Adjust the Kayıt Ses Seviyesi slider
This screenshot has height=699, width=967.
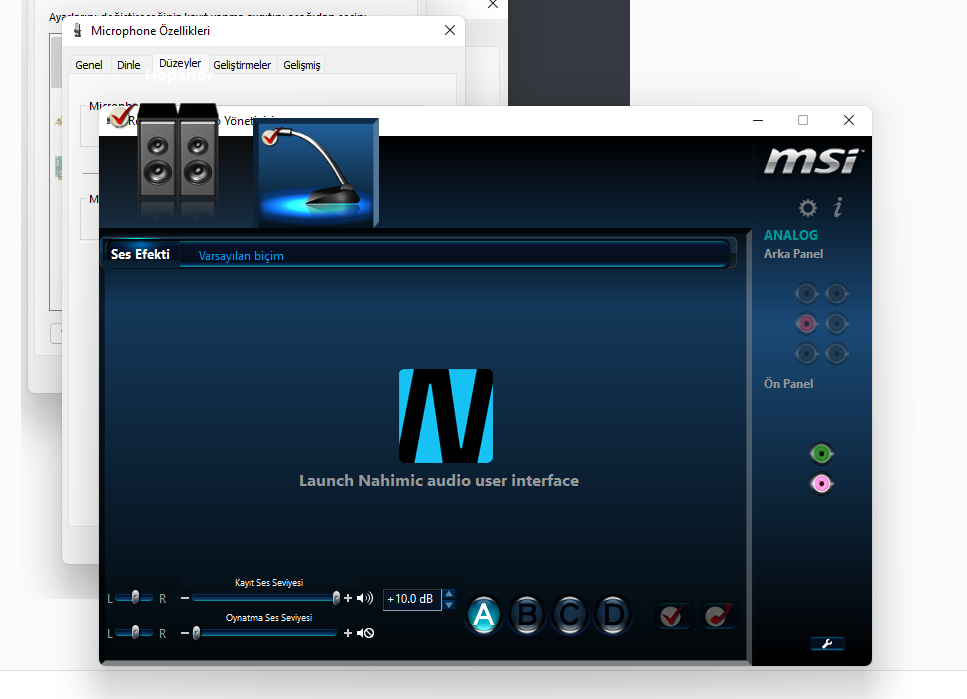pos(265,598)
